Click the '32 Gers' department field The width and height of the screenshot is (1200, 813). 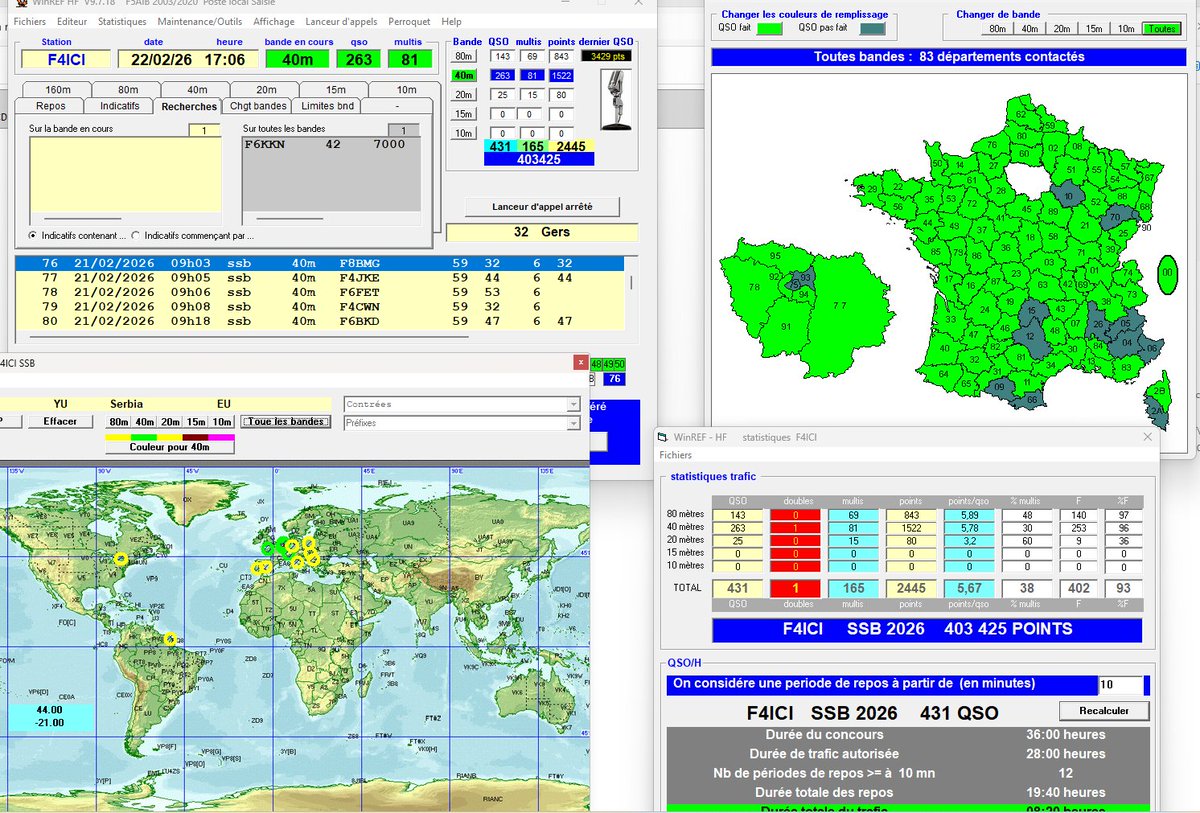point(541,232)
